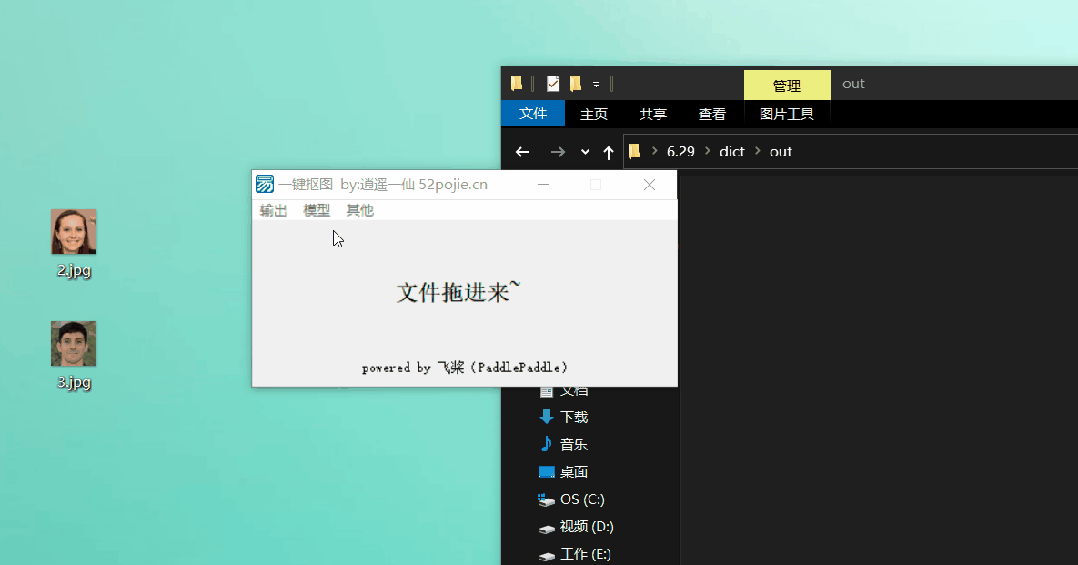1078x565 pixels.
Task: Go up one folder level
Action: click(x=608, y=152)
